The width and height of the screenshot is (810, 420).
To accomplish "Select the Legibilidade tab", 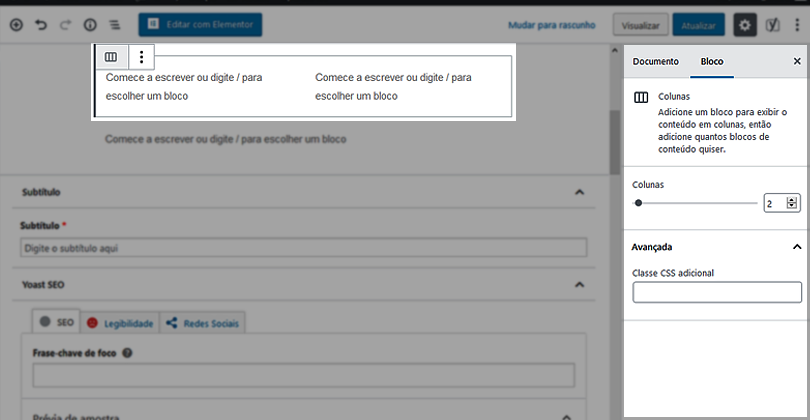I will click(120, 323).
